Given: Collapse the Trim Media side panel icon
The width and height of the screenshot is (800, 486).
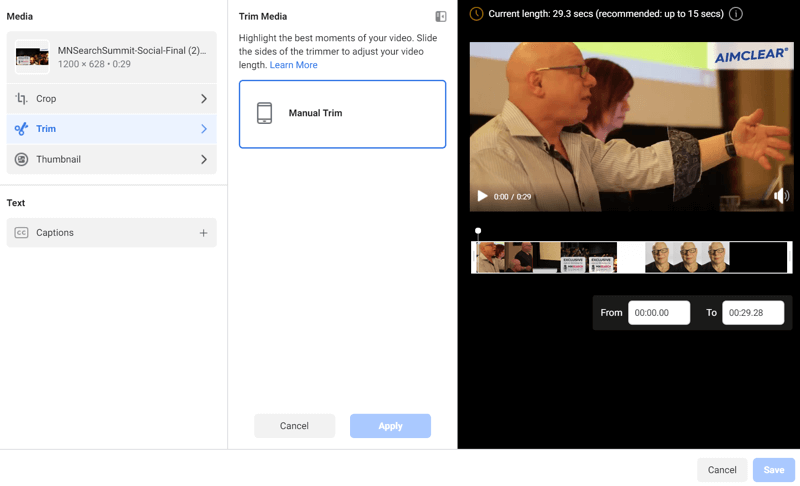Looking at the screenshot, I should click(x=440, y=17).
